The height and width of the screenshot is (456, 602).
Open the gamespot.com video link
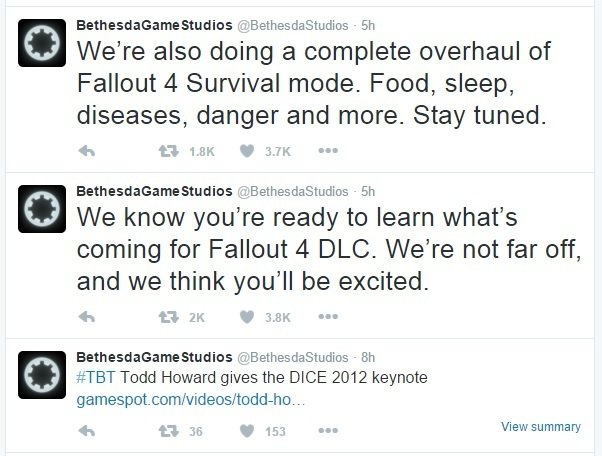pos(191,400)
